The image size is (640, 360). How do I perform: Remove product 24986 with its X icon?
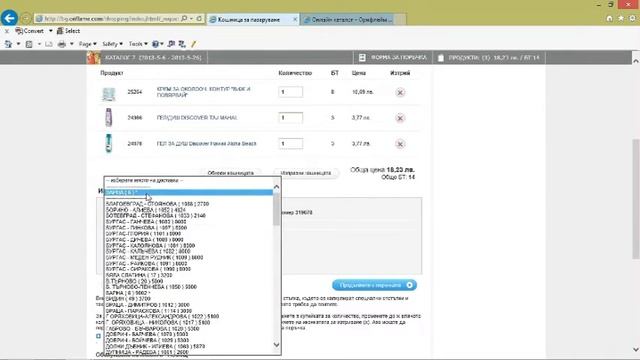(400, 118)
